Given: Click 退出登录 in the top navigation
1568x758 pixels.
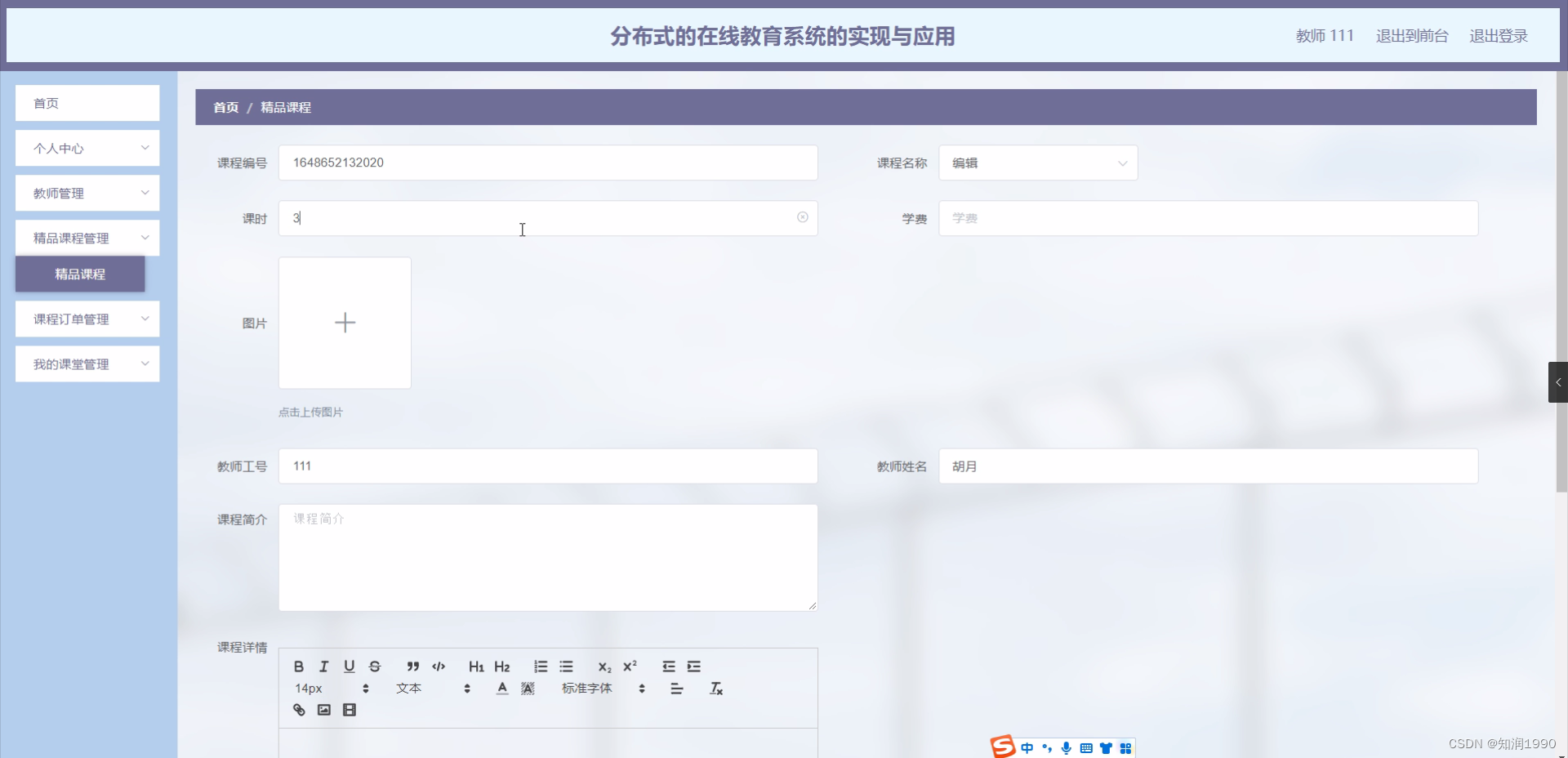Looking at the screenshot, I should coord(1498,35).
